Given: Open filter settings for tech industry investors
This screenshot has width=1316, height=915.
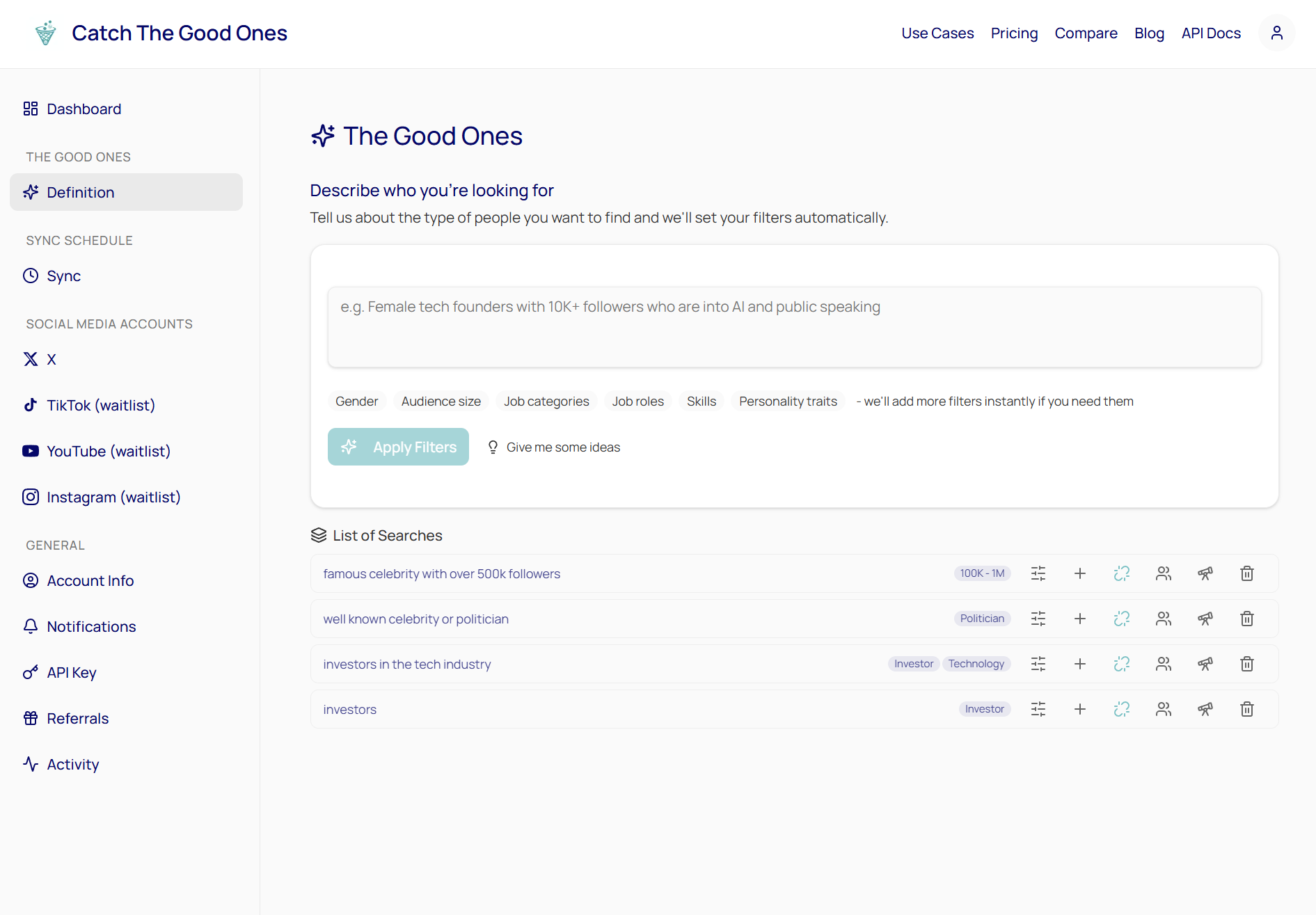Looking at the screenshot, I should tap(1038, 664).
